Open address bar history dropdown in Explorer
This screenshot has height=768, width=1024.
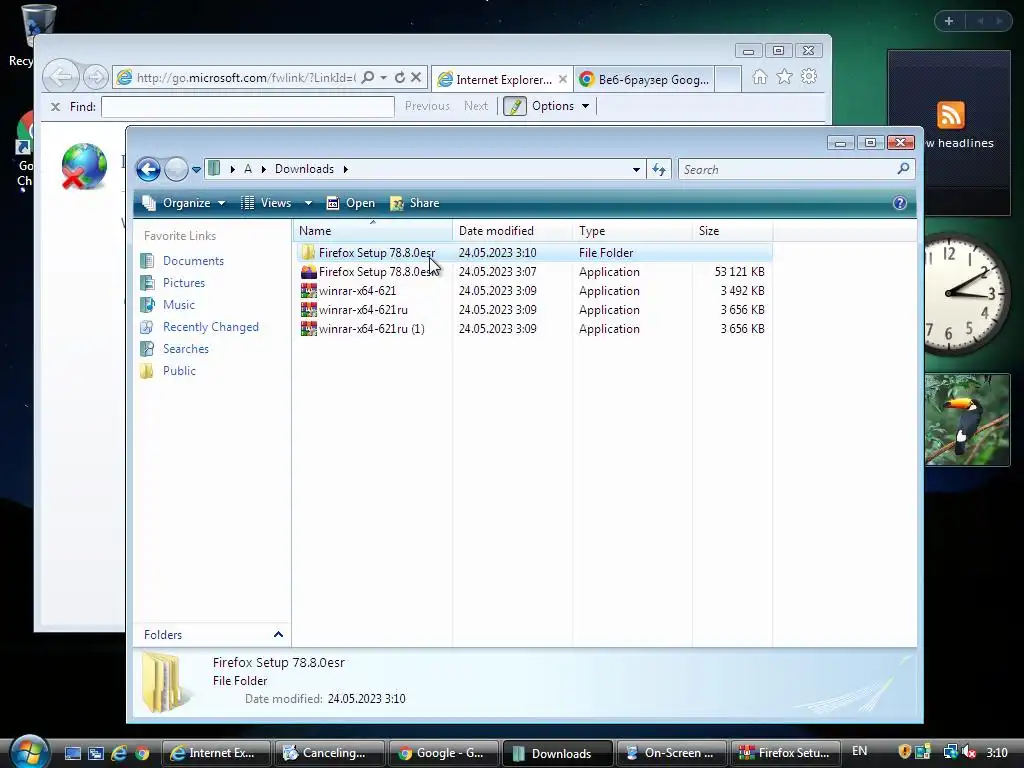[636, 170]
